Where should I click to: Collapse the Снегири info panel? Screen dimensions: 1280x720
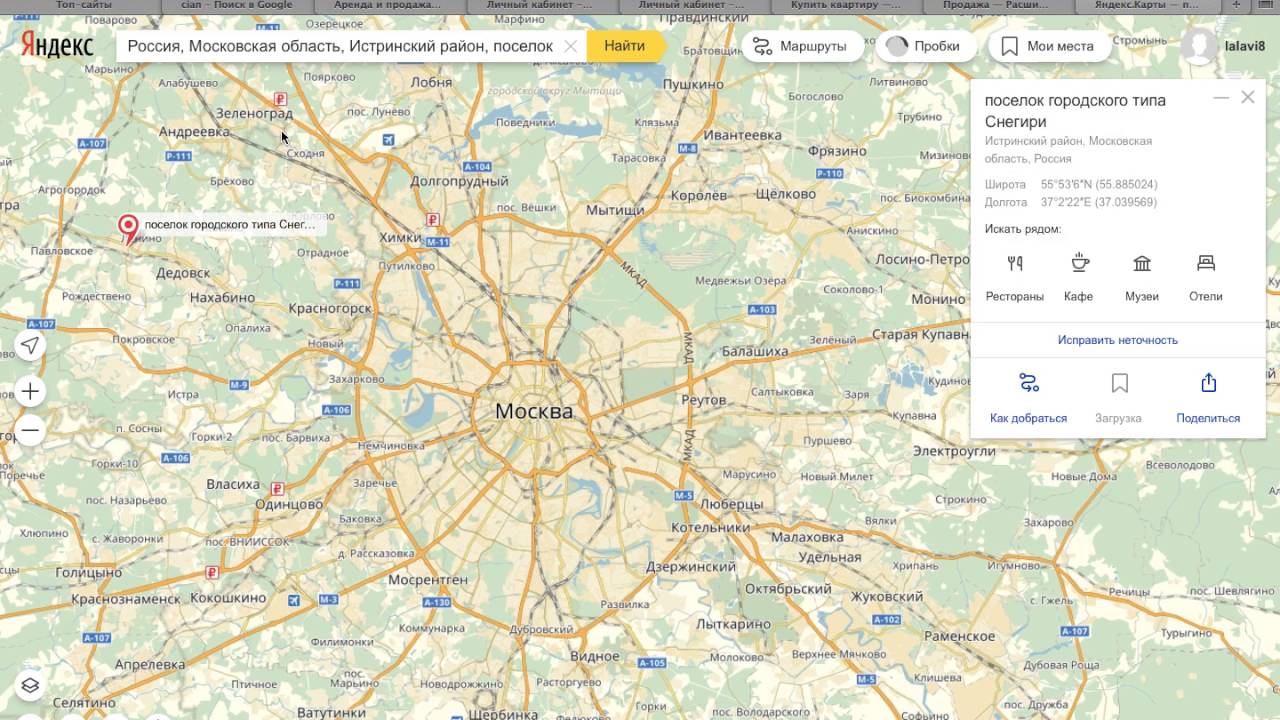point(1220,98)
